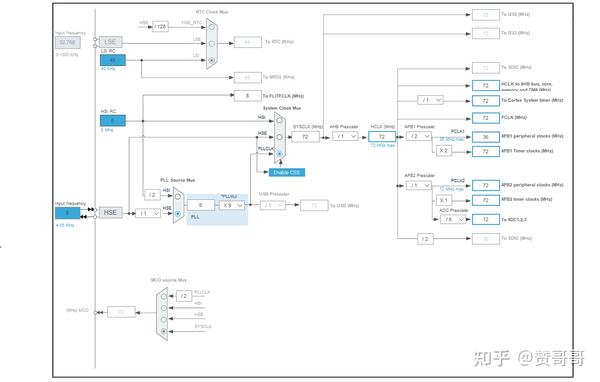Click the PLL input value box
Screen dimensions: 600x382
click(x=201, y=205)
